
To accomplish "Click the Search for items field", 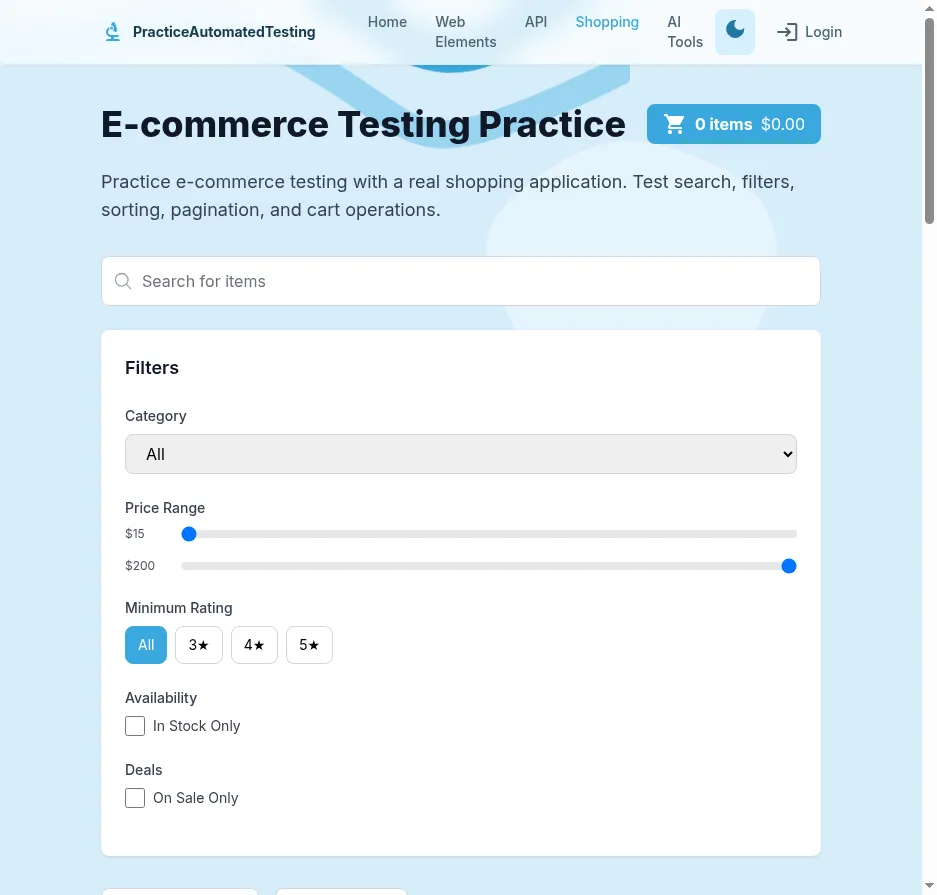I will coord(460,281).
